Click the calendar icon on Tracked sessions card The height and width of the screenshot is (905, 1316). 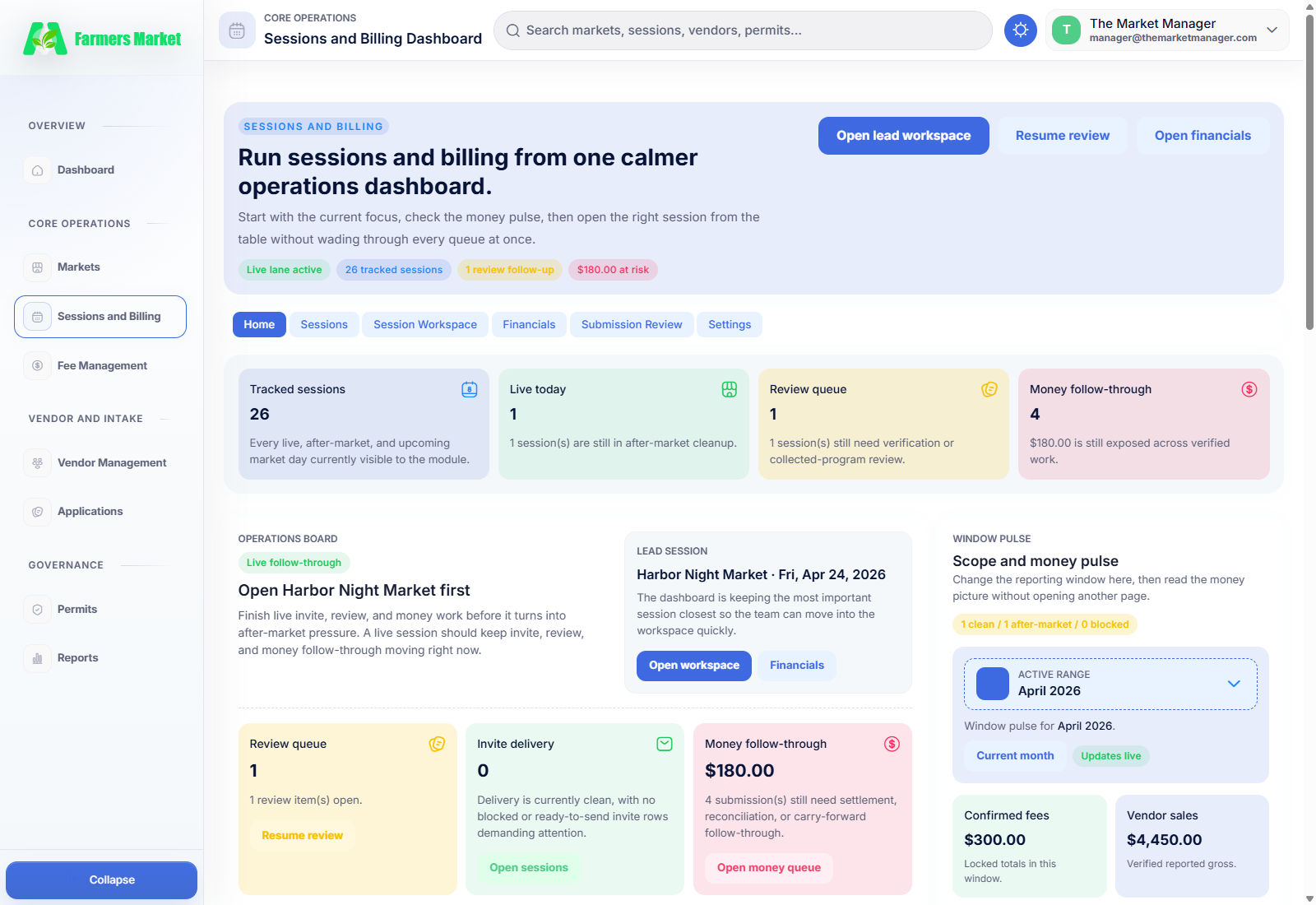469,389
